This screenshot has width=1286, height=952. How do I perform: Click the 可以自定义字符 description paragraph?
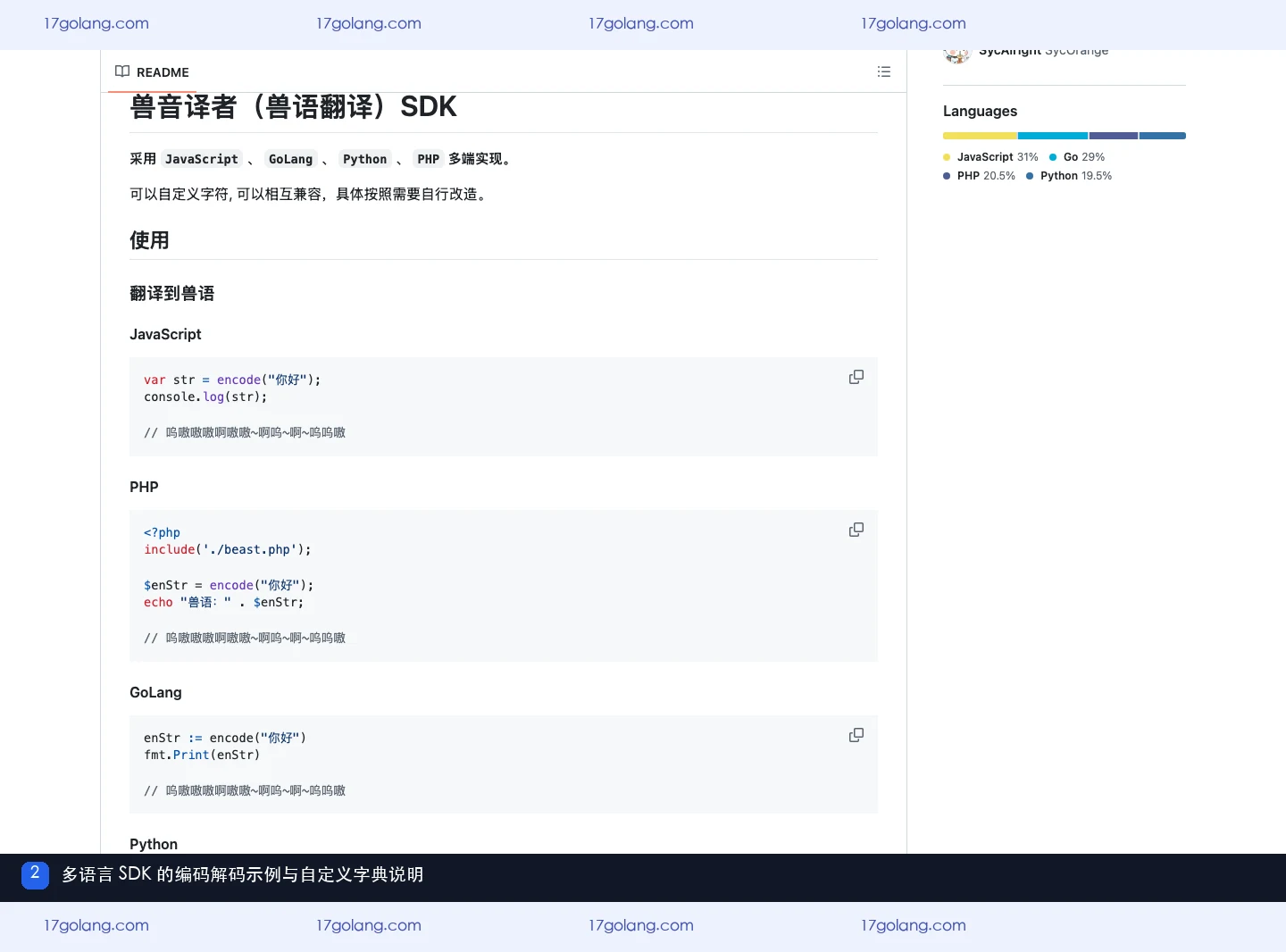coord(310,194)
